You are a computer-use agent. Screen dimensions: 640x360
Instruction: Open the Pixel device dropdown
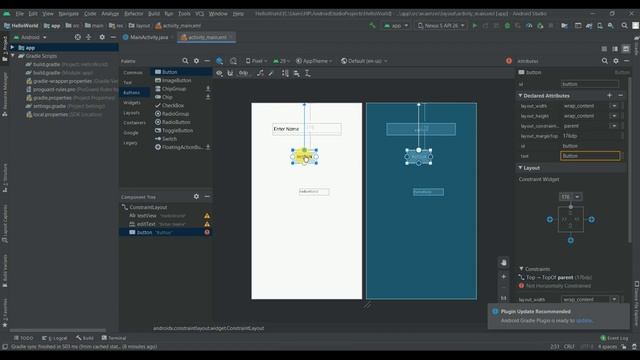pos(256,61)
